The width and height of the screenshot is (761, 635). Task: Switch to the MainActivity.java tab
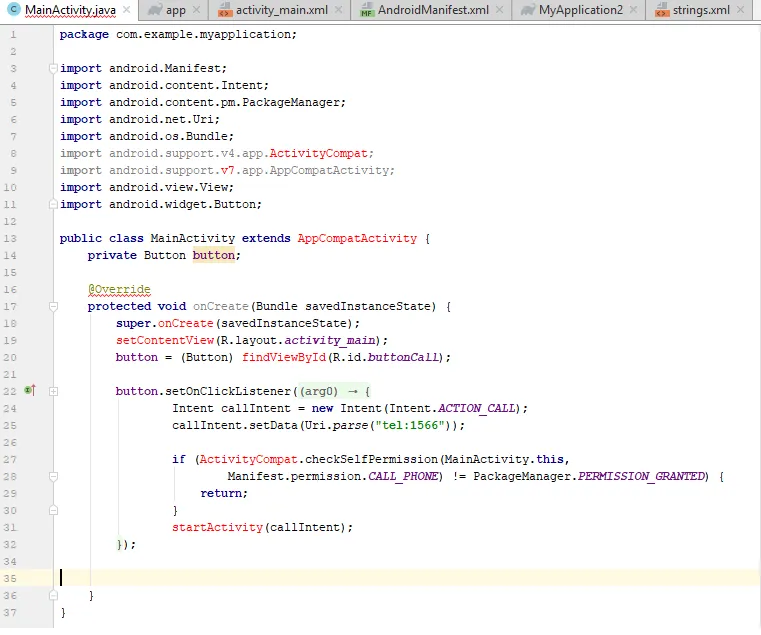70,10
